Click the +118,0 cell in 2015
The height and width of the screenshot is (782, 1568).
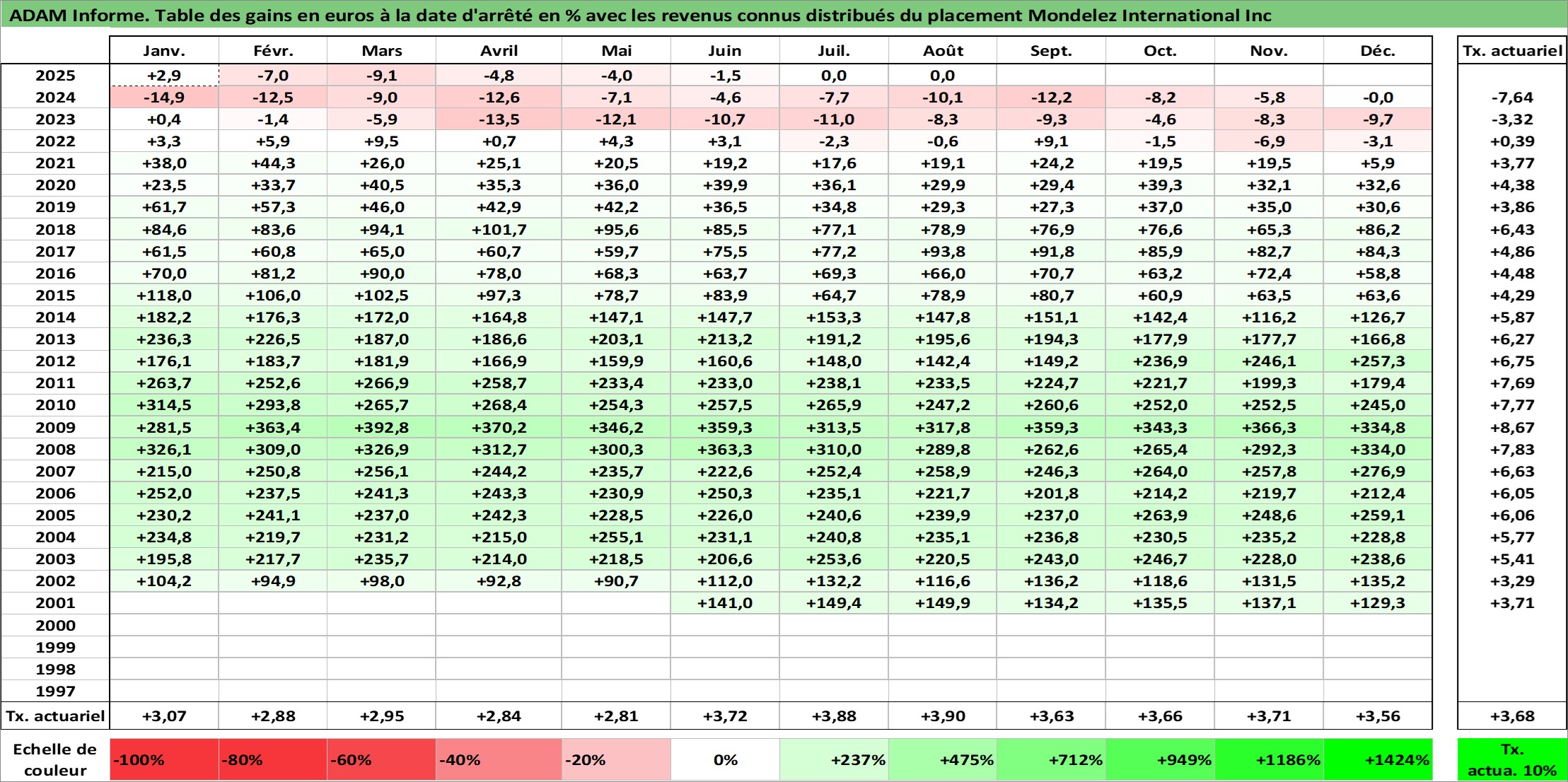tap(164, 296)
